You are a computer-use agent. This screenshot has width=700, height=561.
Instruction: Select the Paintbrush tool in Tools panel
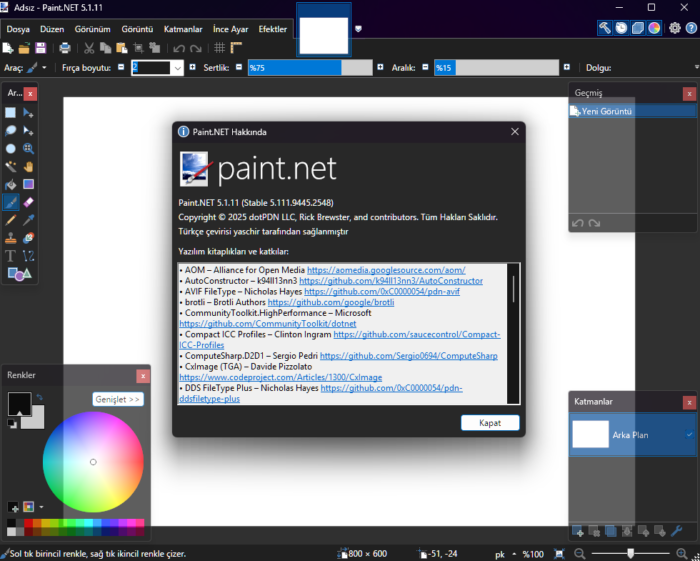(x=10, y=202)
